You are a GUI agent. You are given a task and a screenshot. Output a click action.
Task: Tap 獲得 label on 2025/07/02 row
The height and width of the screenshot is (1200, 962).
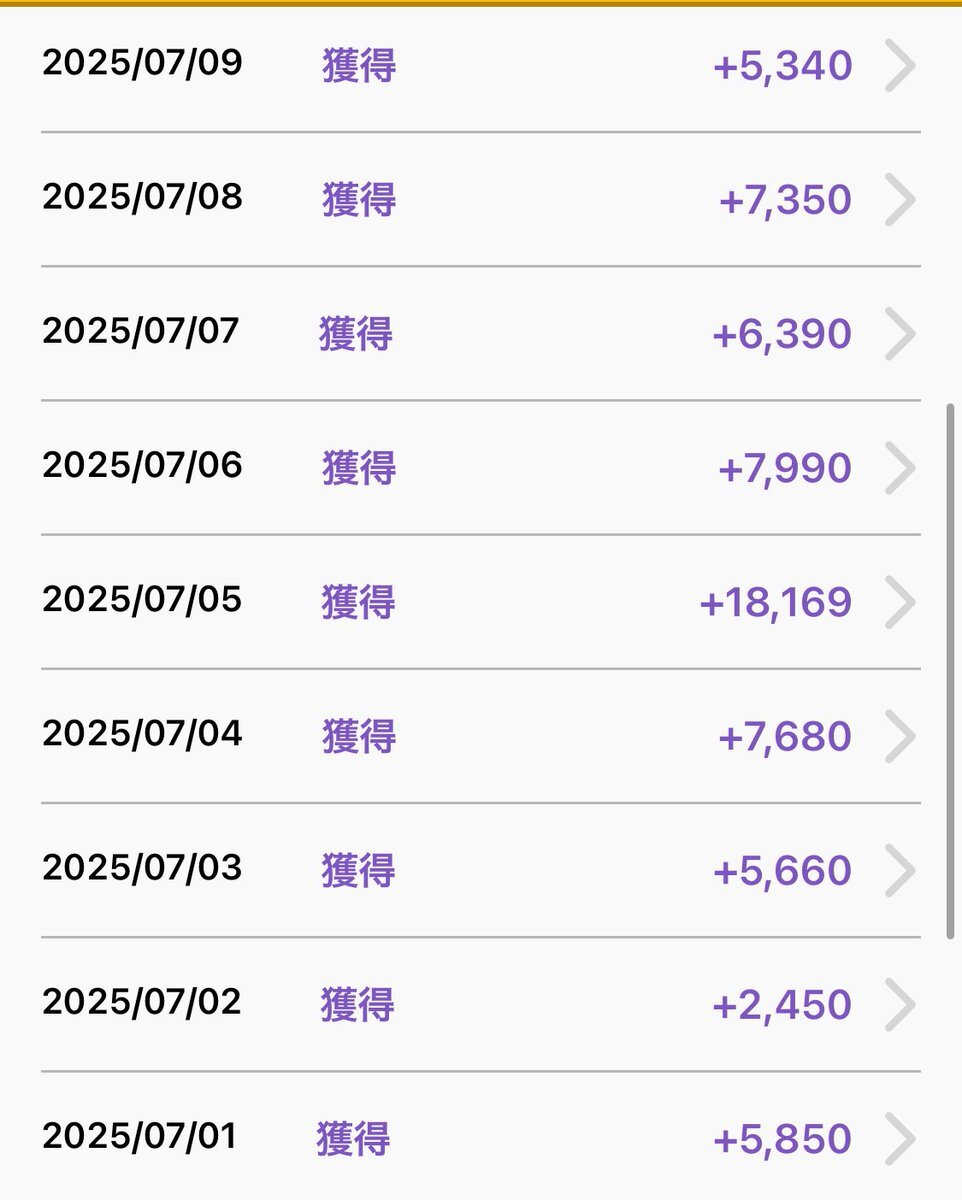point(358,1004)
